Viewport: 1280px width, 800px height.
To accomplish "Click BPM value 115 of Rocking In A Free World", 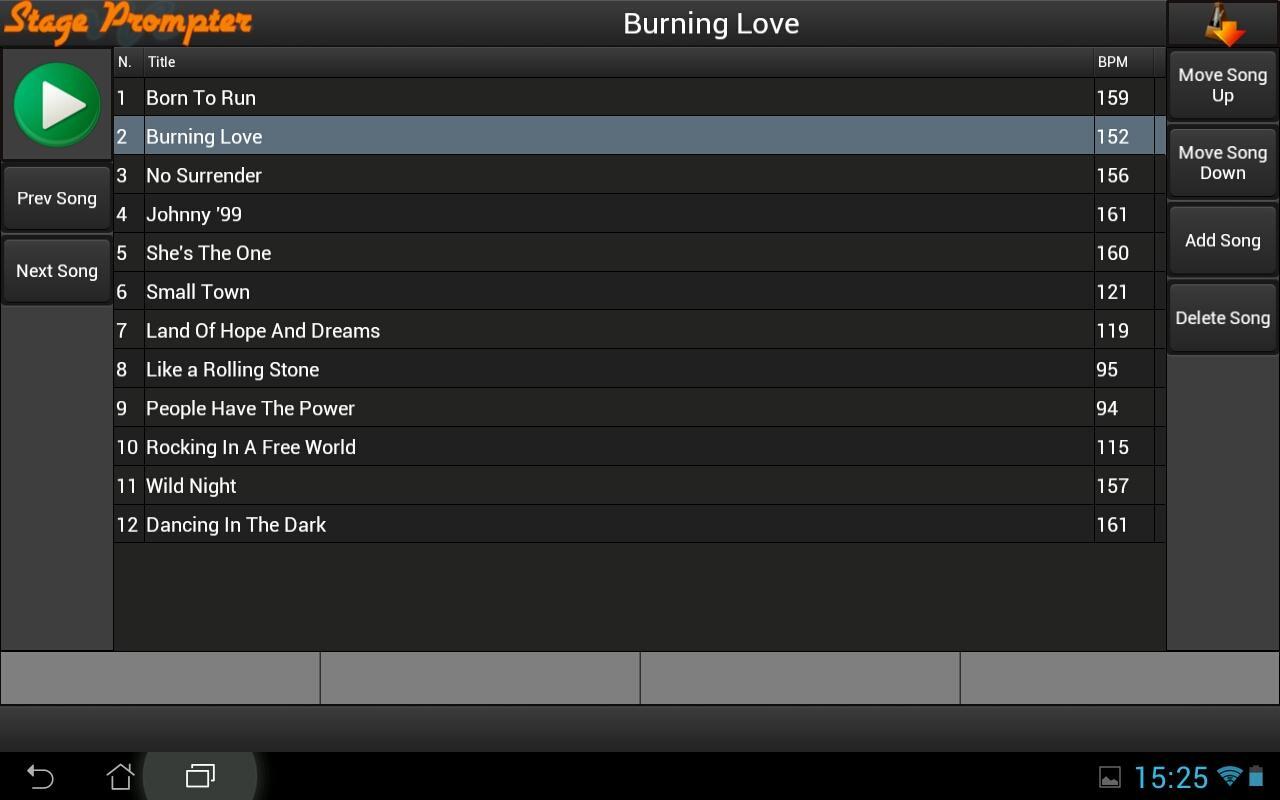I will pyautogui.click(x=1113, y=448).
